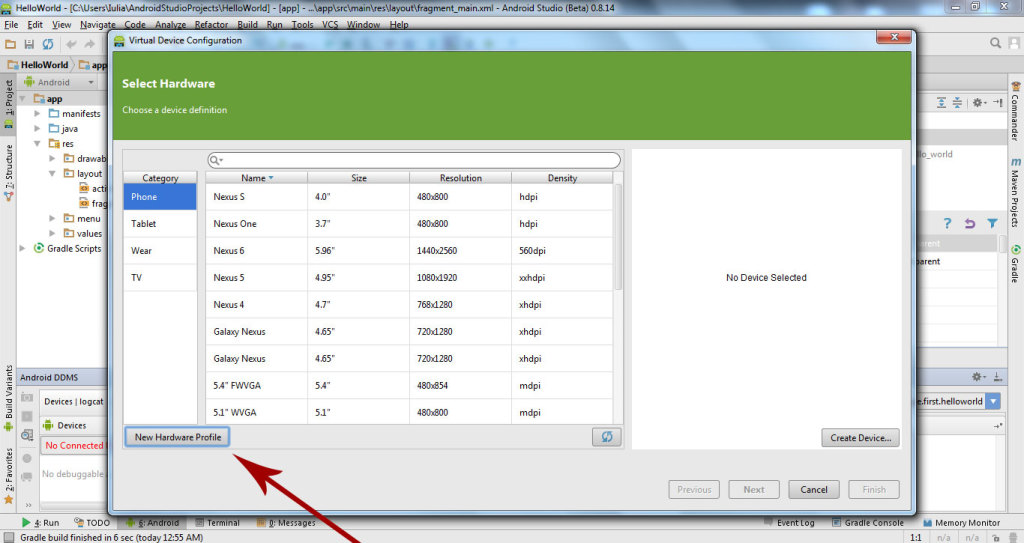Select the Phone category
The width and height of the screenshot is (1024, 543).
coord(160,197)
